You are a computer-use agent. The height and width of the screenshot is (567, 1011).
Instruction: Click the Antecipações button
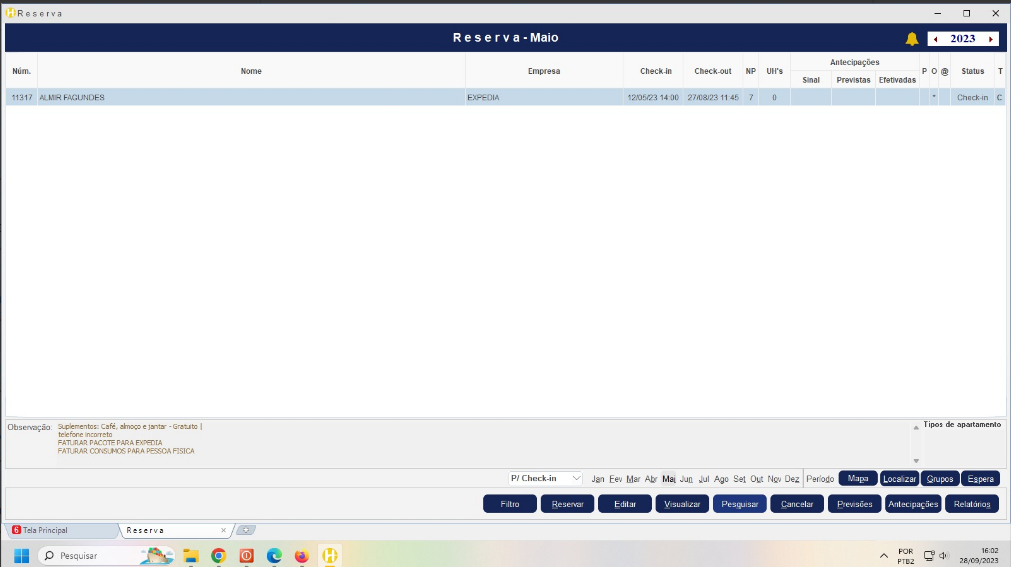(x=913, y=504)
